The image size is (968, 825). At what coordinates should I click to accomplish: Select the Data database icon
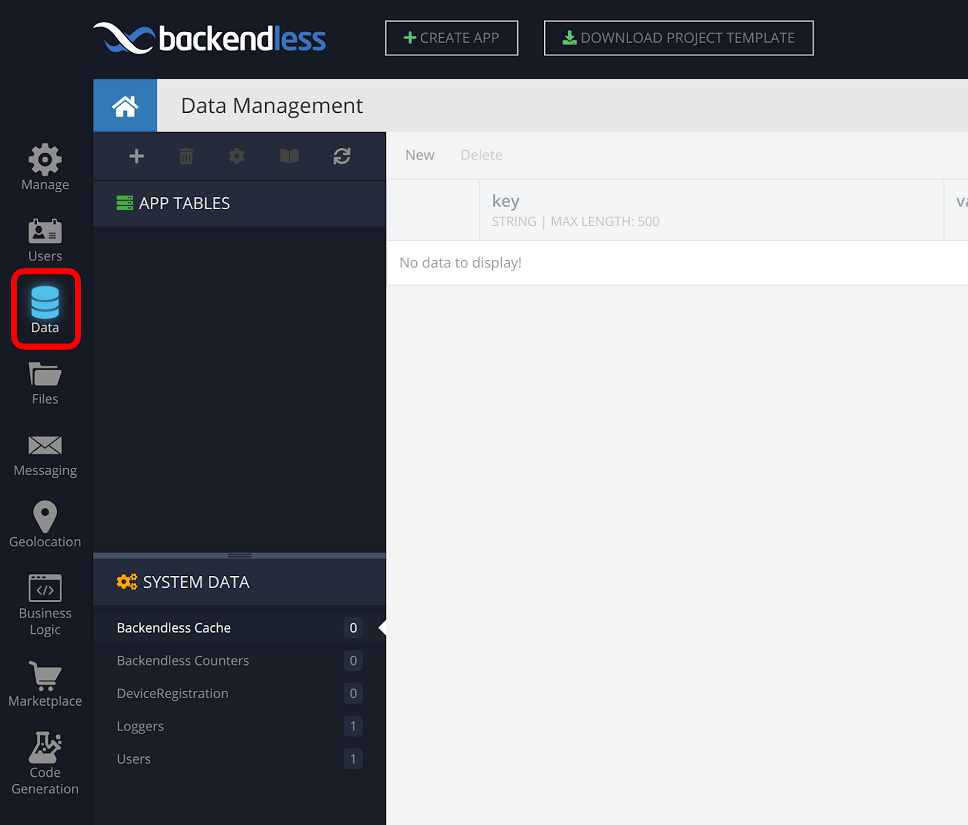[45, 309]
